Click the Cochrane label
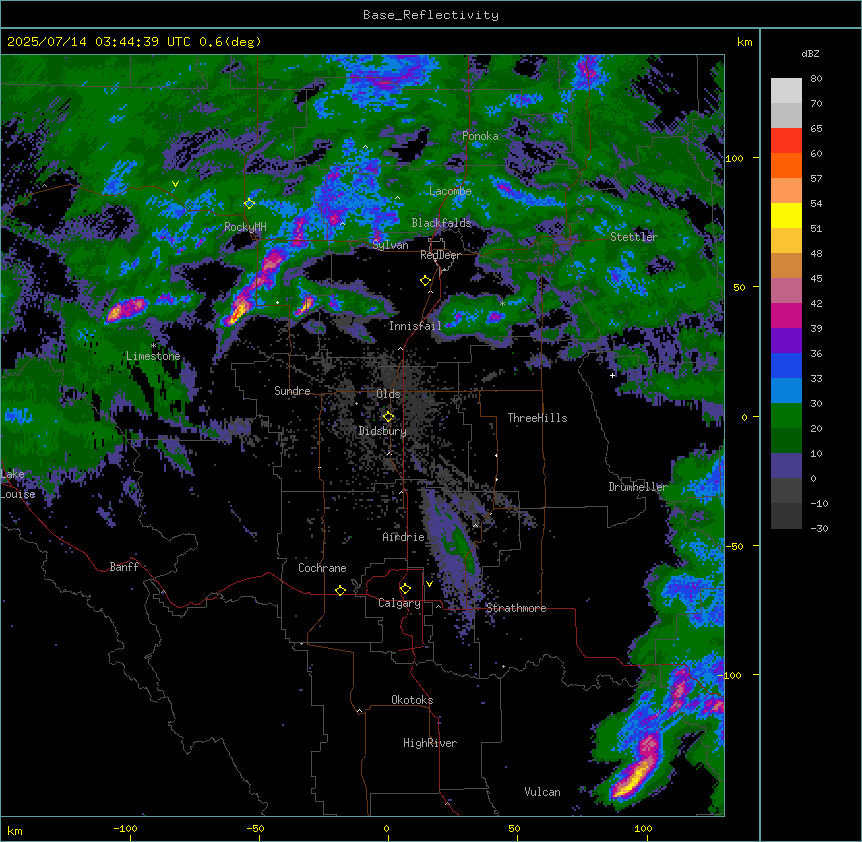This screenshot has width=862, height=842. pos(322,568)
